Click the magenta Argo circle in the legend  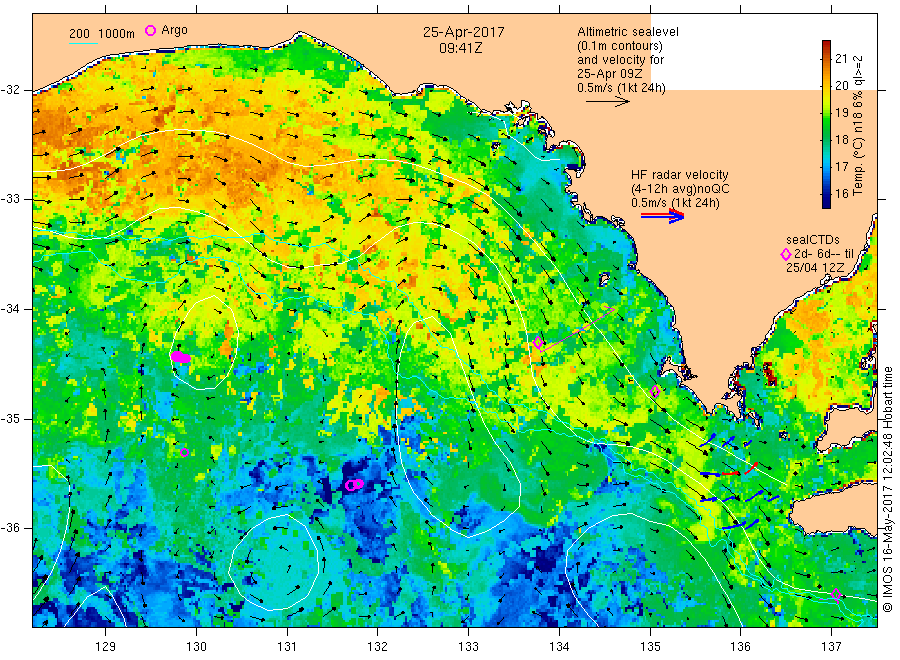tap(150, 30)
